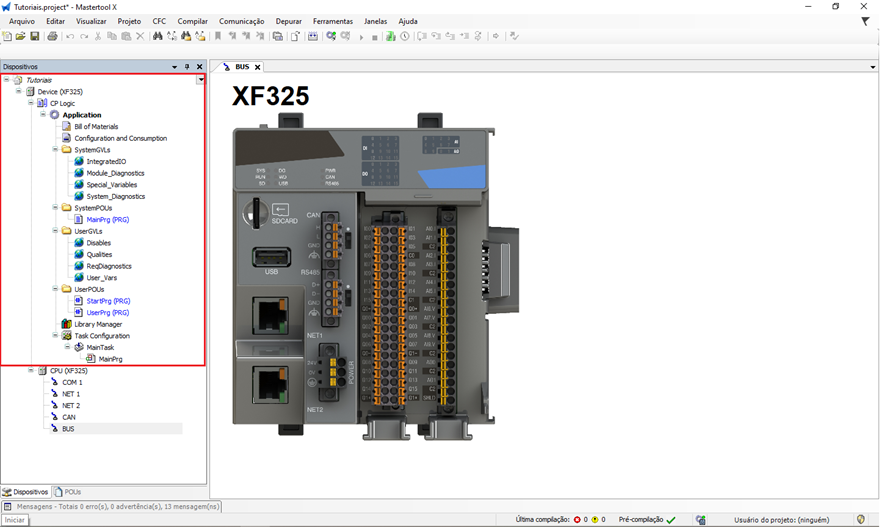Open the Ferramentas menu
This screenshot has width=884, height=531.
point(332,21)
